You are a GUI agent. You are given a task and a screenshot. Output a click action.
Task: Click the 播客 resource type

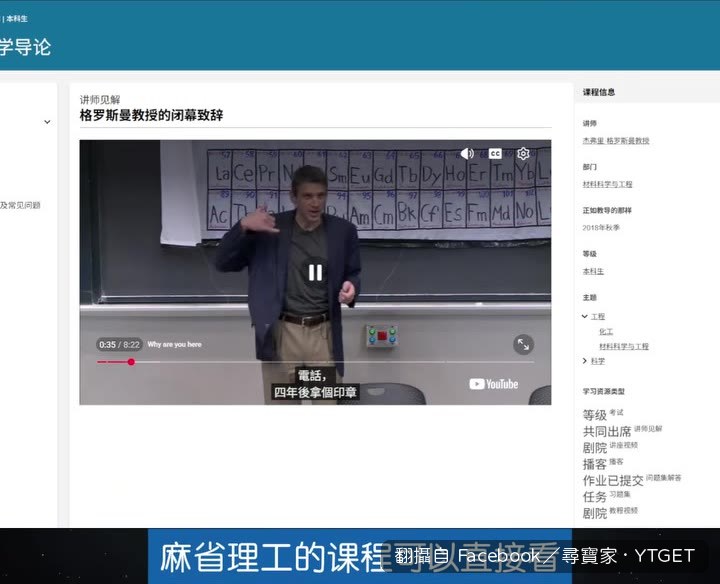coord(603,464)
